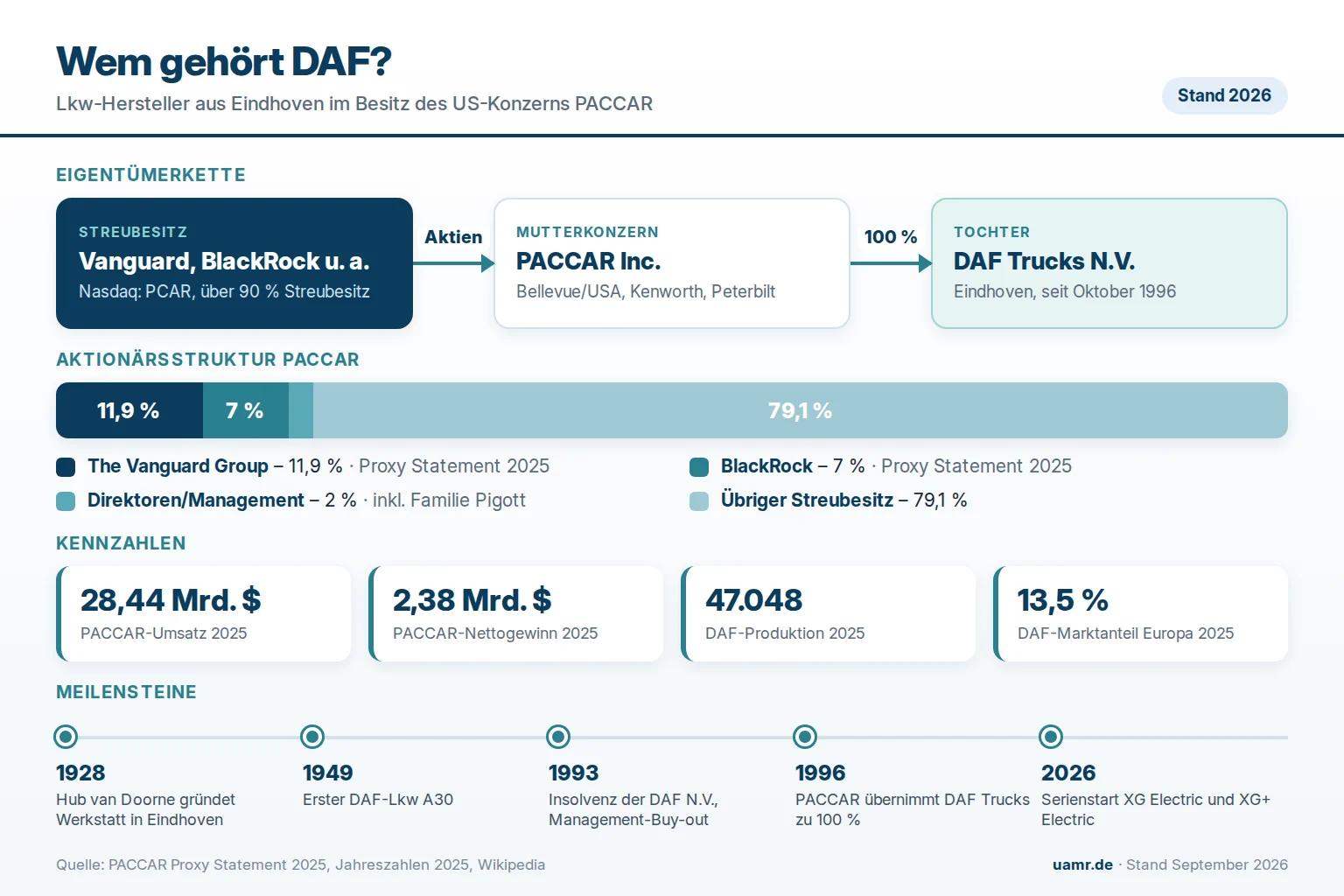Open the 13,5 % Marktanteil card
This screenshot has height=896, width=1344.
[x=1141, y=613]
